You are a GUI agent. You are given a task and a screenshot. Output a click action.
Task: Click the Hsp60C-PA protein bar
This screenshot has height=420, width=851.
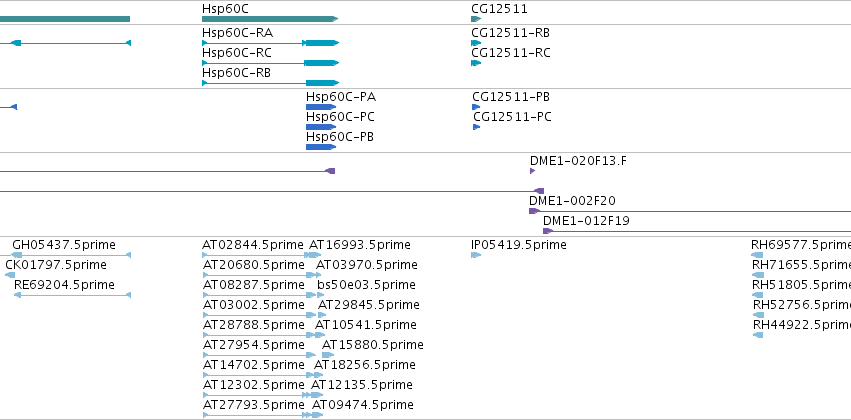[321, 107]
